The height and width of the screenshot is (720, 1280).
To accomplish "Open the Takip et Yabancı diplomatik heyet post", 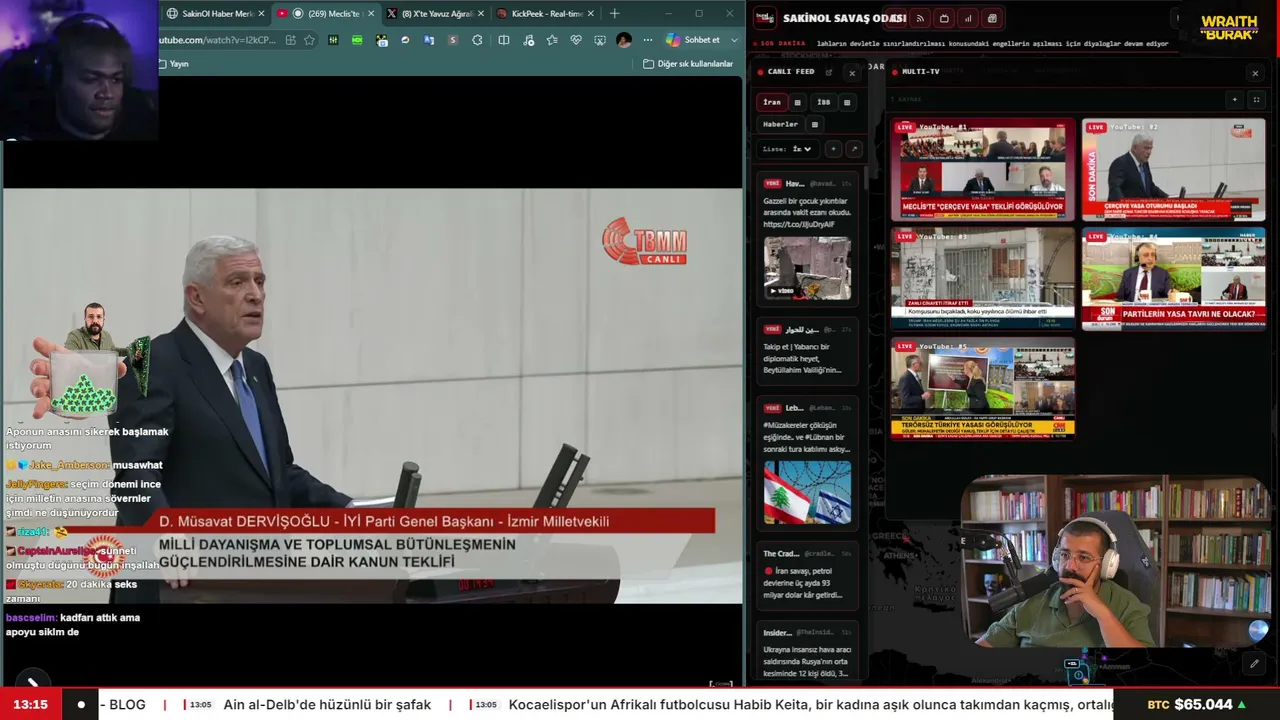I will point(807,349).
